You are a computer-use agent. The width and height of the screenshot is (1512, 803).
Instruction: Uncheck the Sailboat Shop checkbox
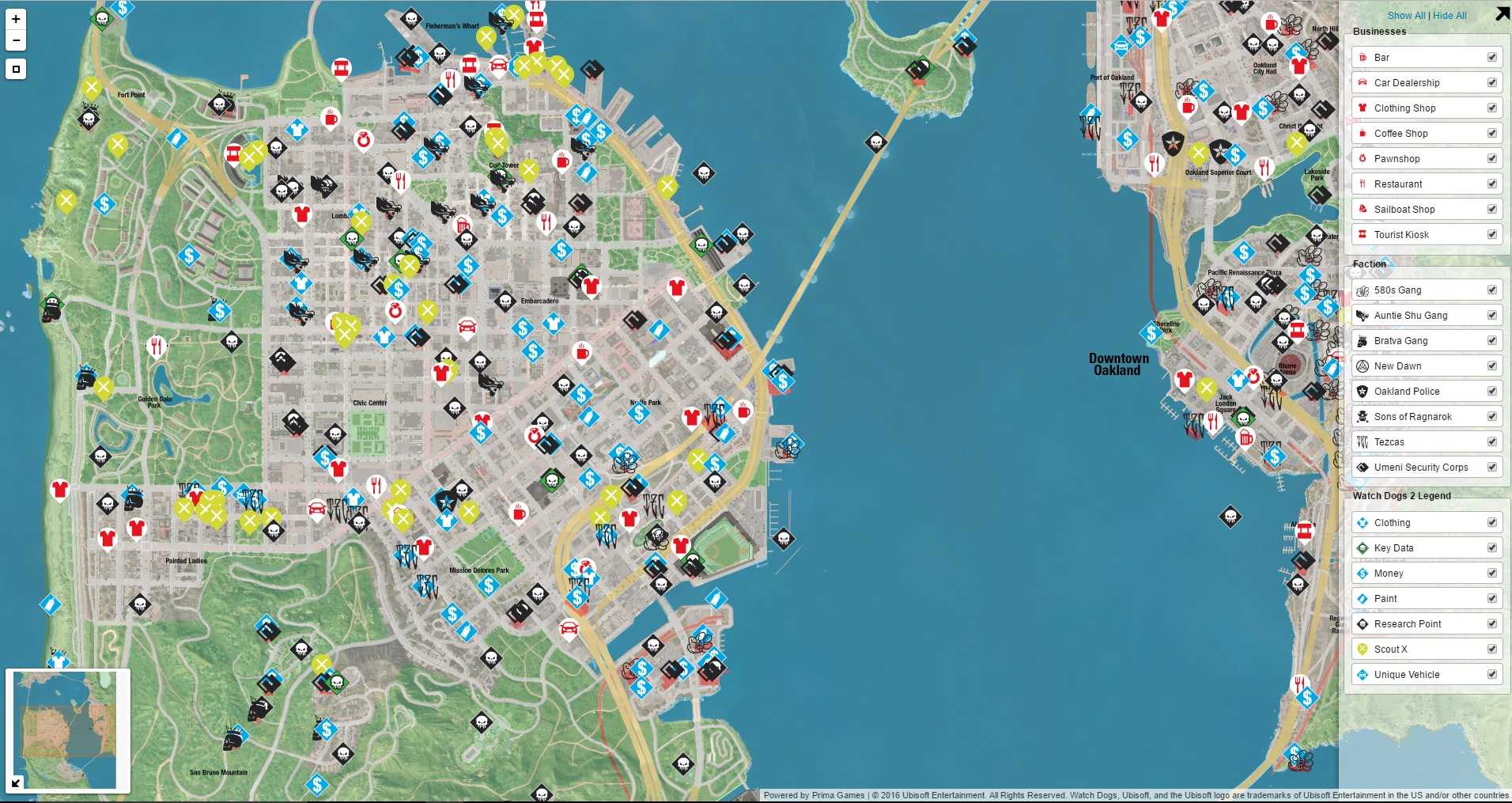(1491, 209)
